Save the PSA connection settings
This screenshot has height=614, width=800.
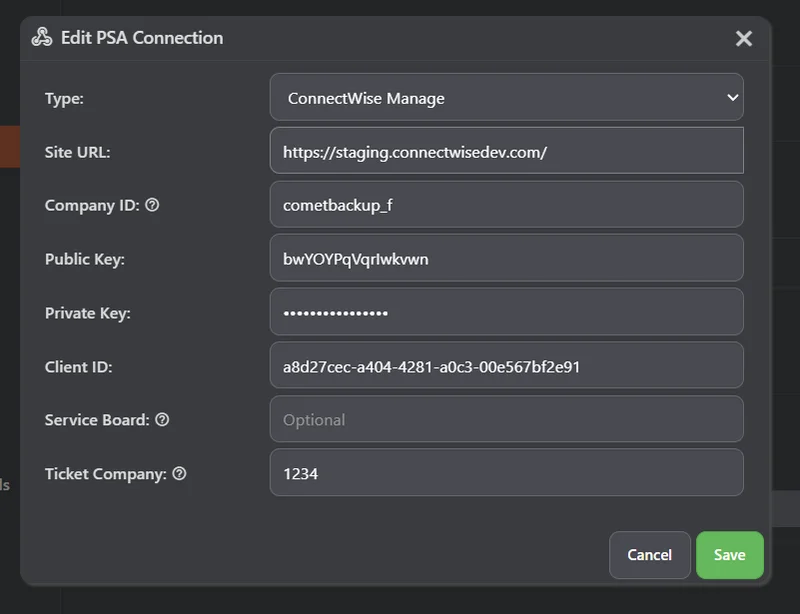[x=730, y=555]
